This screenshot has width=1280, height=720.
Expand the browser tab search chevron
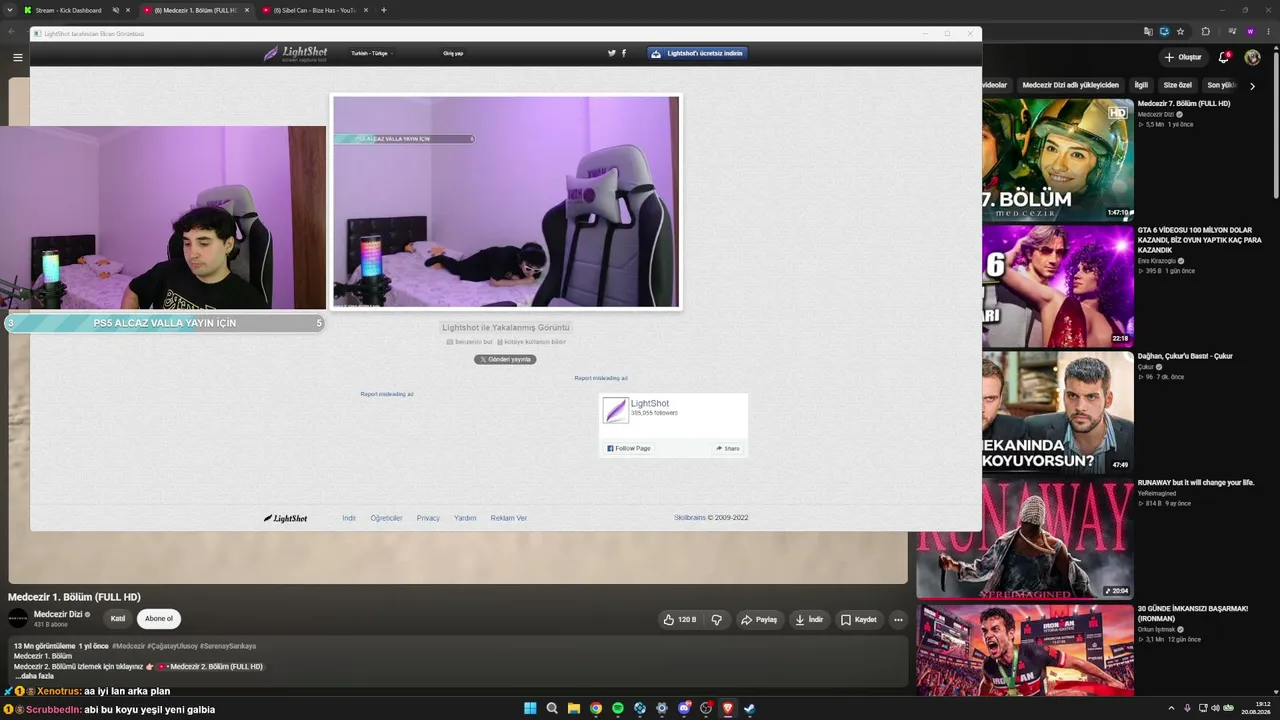(9, 10)
